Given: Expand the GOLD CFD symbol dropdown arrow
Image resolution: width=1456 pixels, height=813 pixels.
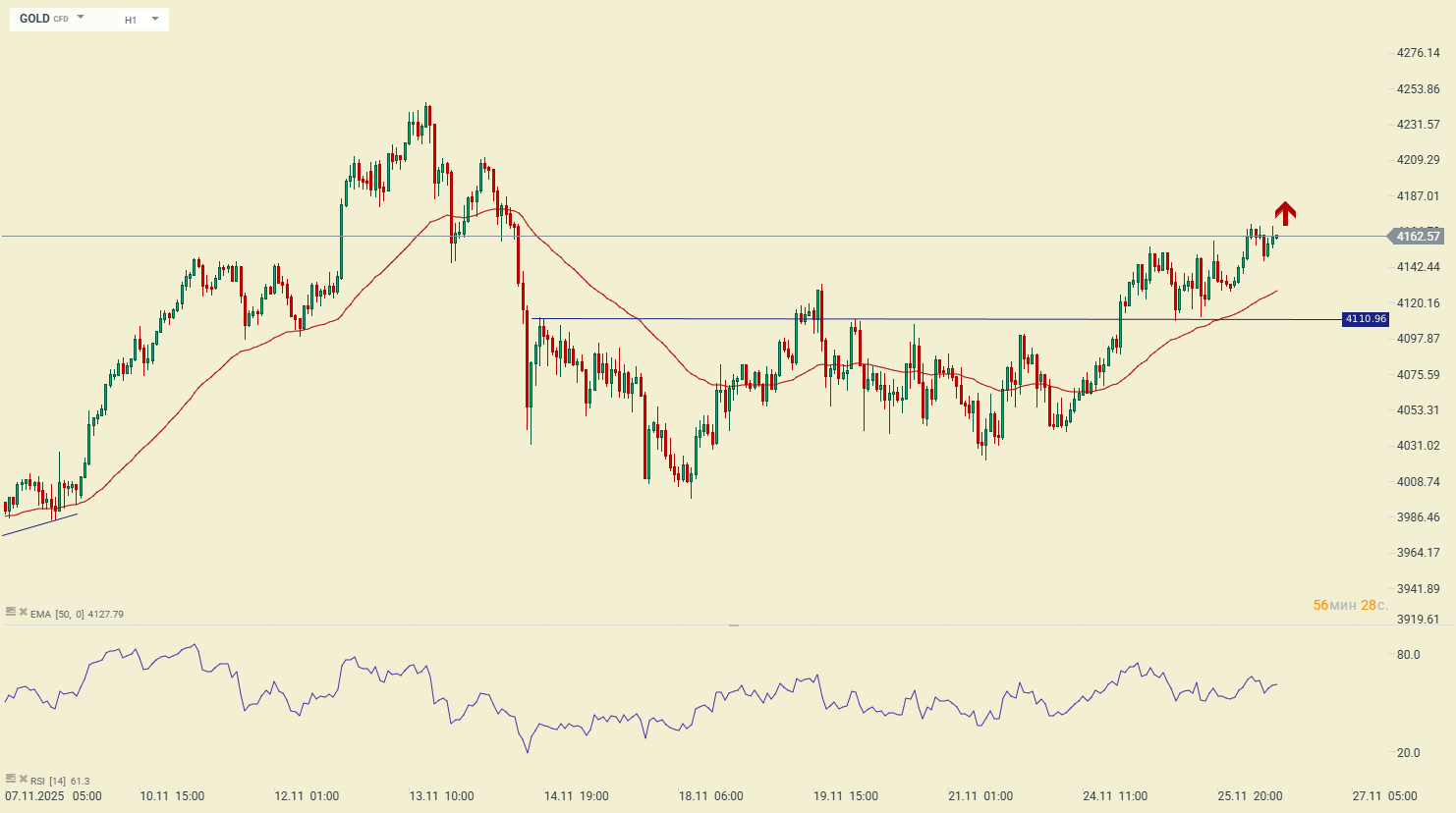Looking at the screenshot, I should 81,18.
